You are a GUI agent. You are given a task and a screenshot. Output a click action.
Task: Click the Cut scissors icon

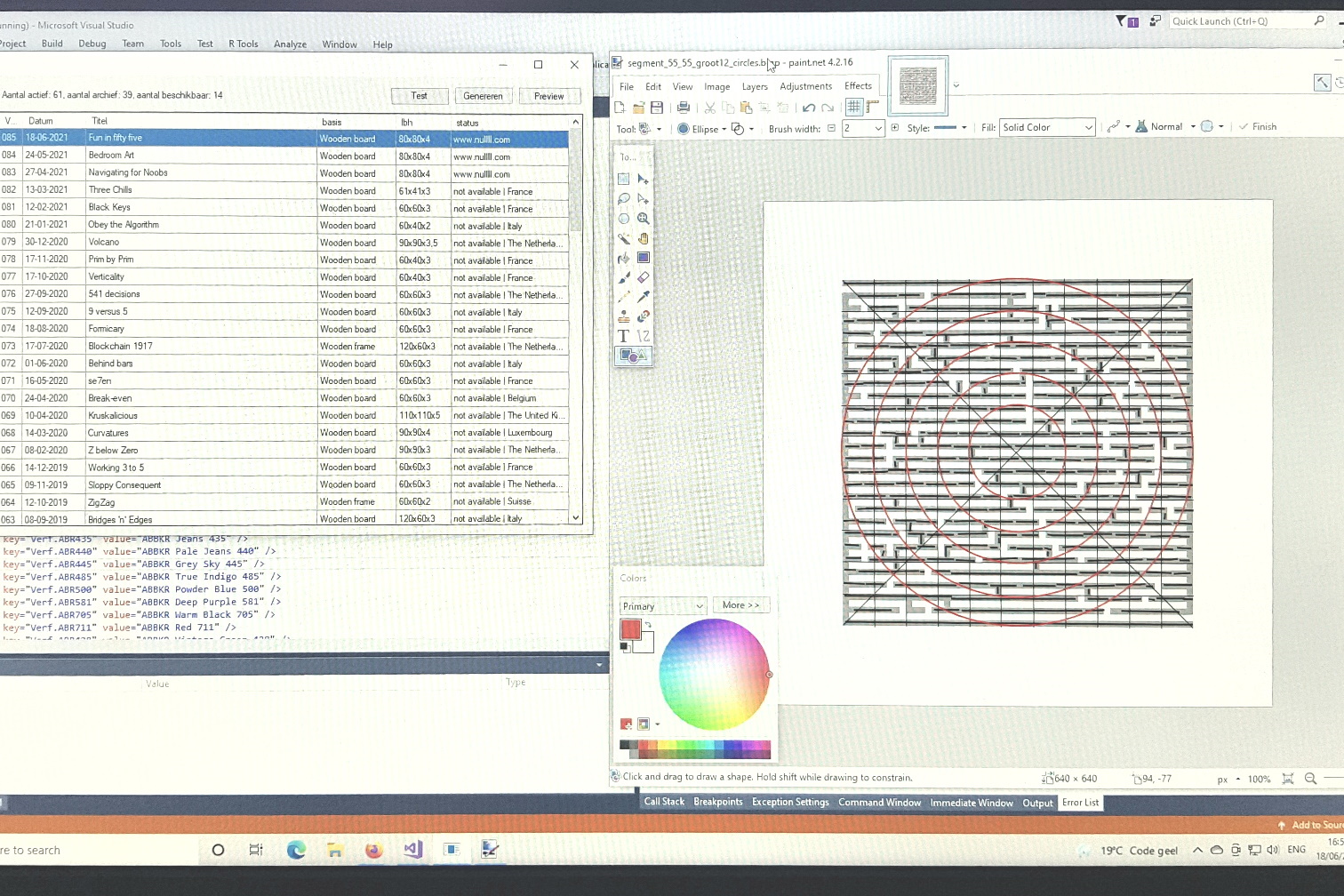tap(710, 108)
